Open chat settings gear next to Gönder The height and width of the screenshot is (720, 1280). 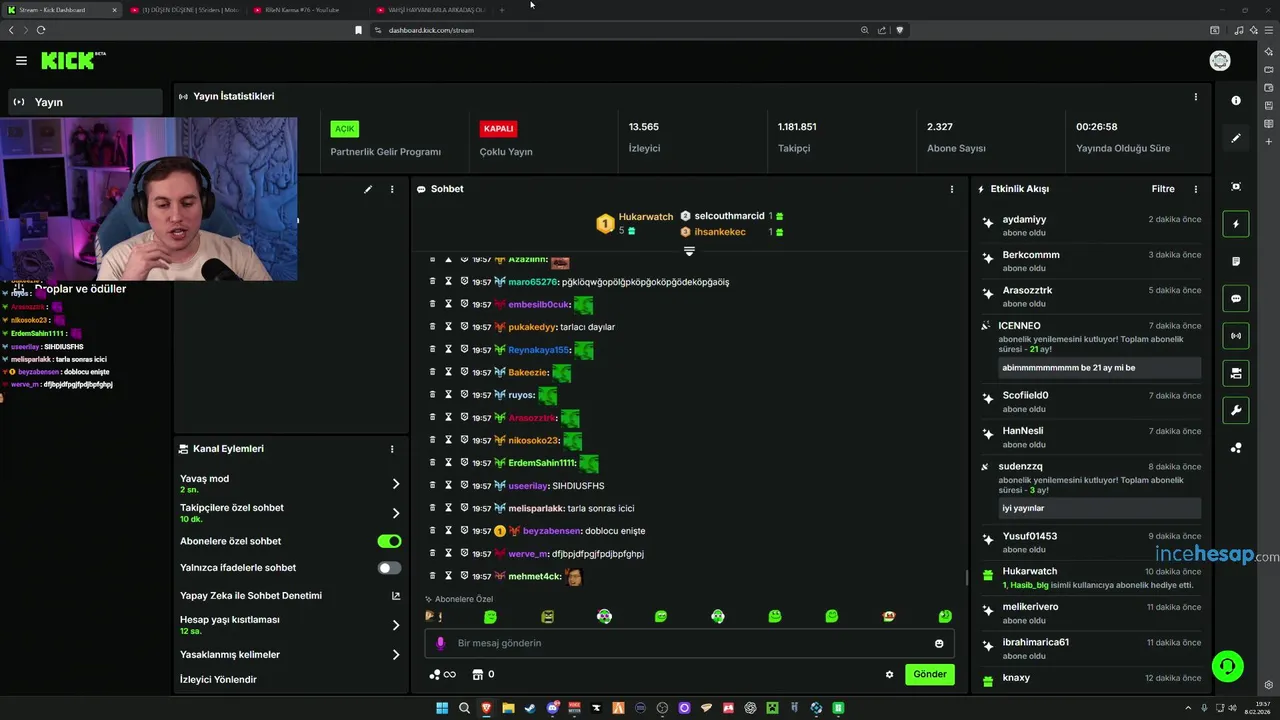[x=889, y=674]
